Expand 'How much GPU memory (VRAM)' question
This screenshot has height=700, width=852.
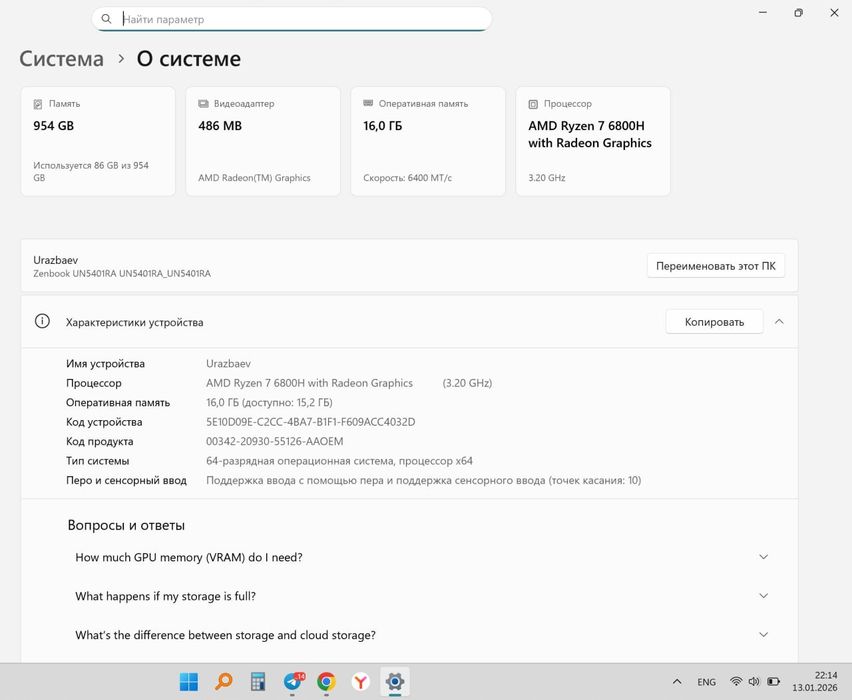[x=421, y=557]
